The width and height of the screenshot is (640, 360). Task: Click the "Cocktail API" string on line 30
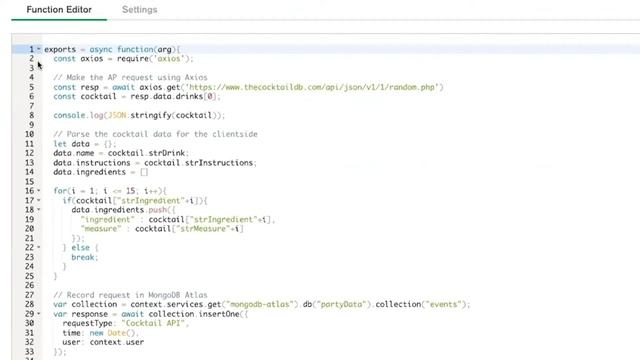point(153,323)
